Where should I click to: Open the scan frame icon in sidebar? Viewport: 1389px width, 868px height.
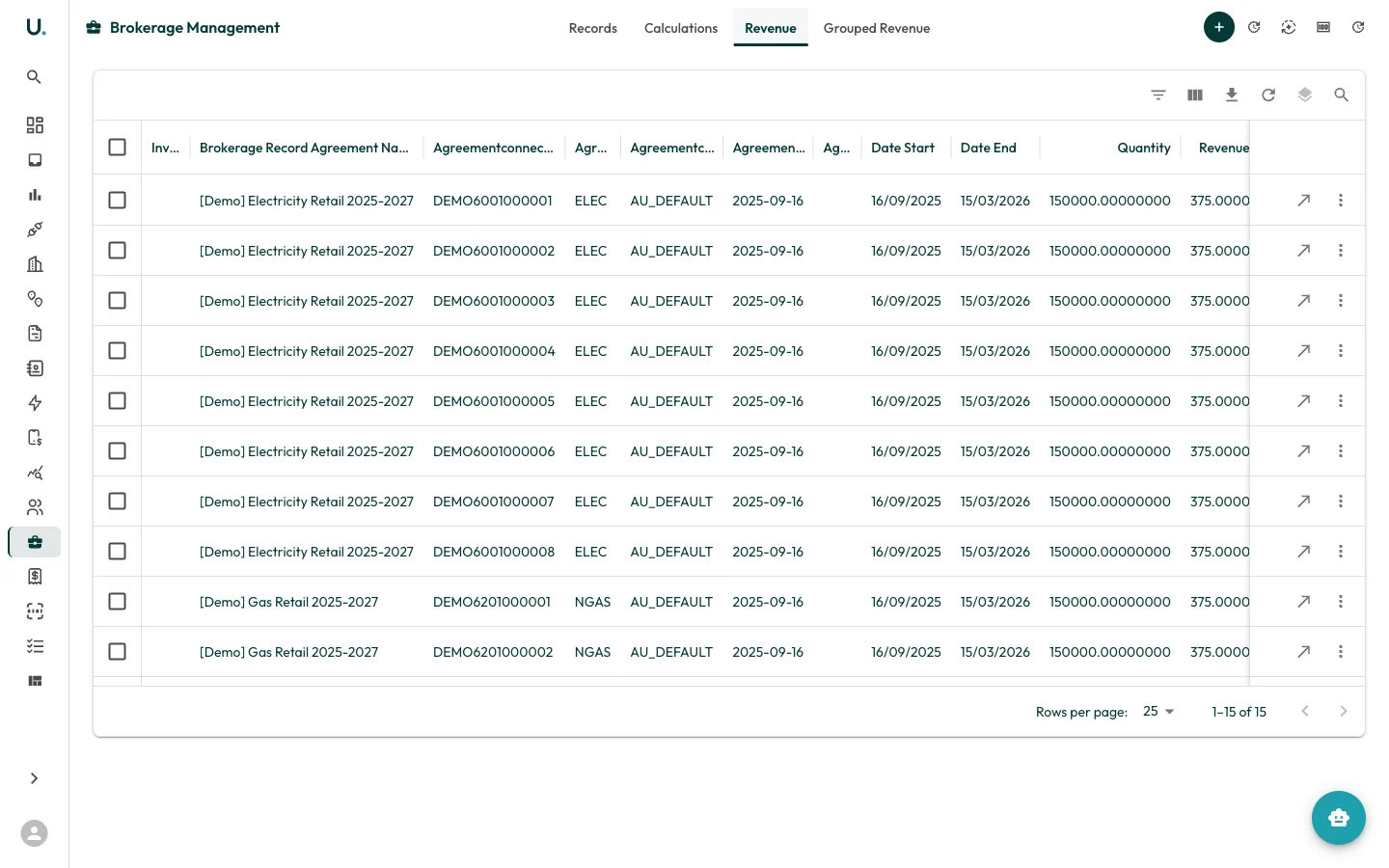click(x=35, y=611)
